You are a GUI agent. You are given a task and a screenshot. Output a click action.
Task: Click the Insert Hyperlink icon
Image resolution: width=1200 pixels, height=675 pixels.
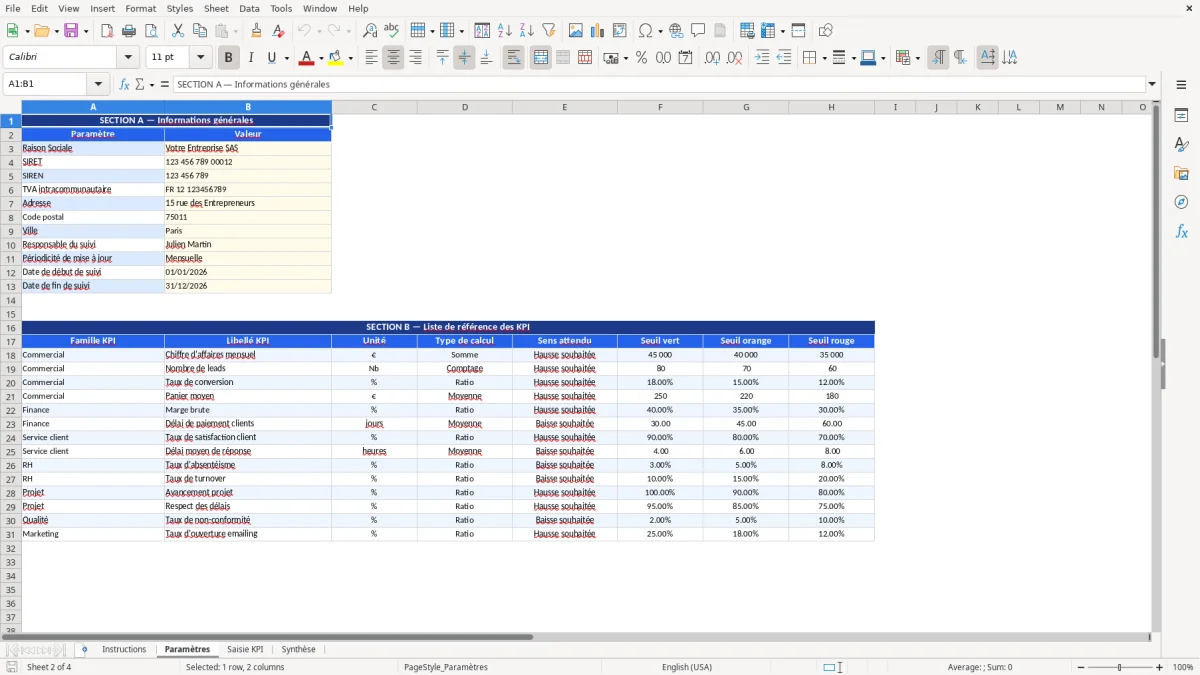click(676, 31)
